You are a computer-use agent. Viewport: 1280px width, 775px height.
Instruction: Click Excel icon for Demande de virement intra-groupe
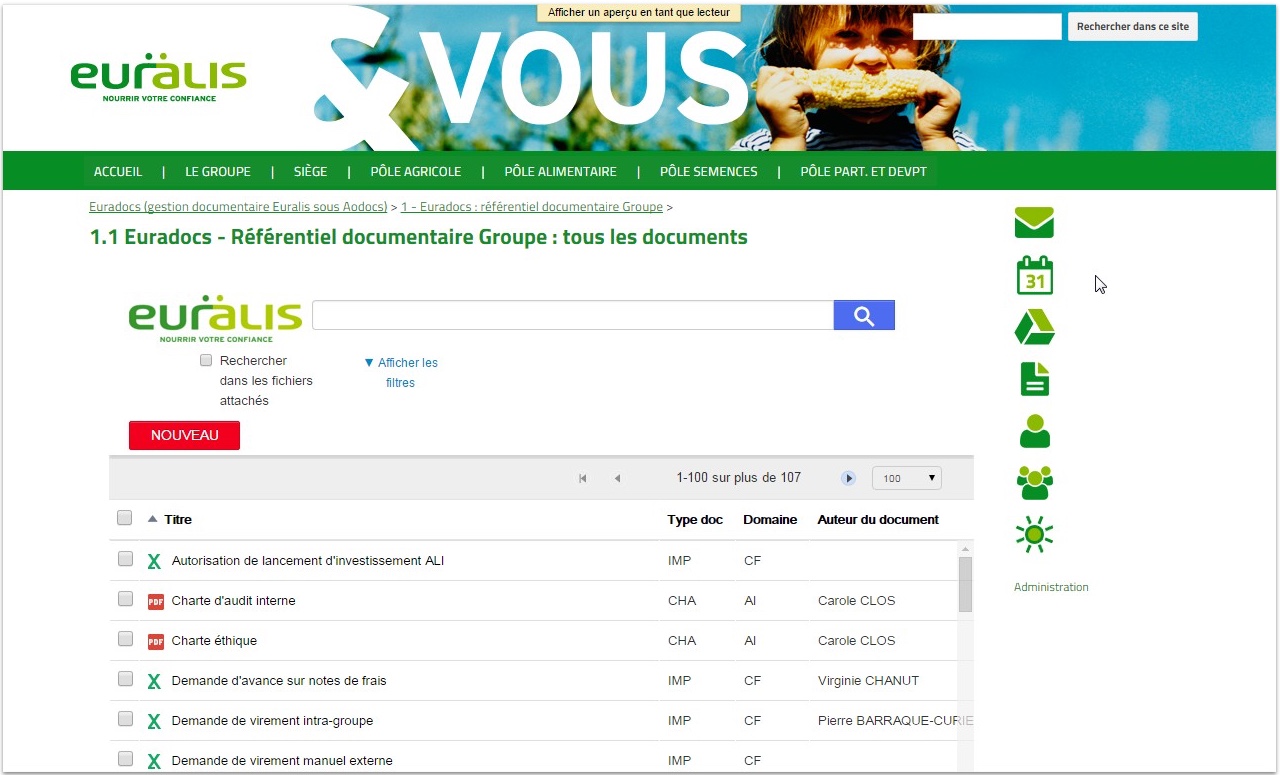pyautogui.click(x=155, y=721)
